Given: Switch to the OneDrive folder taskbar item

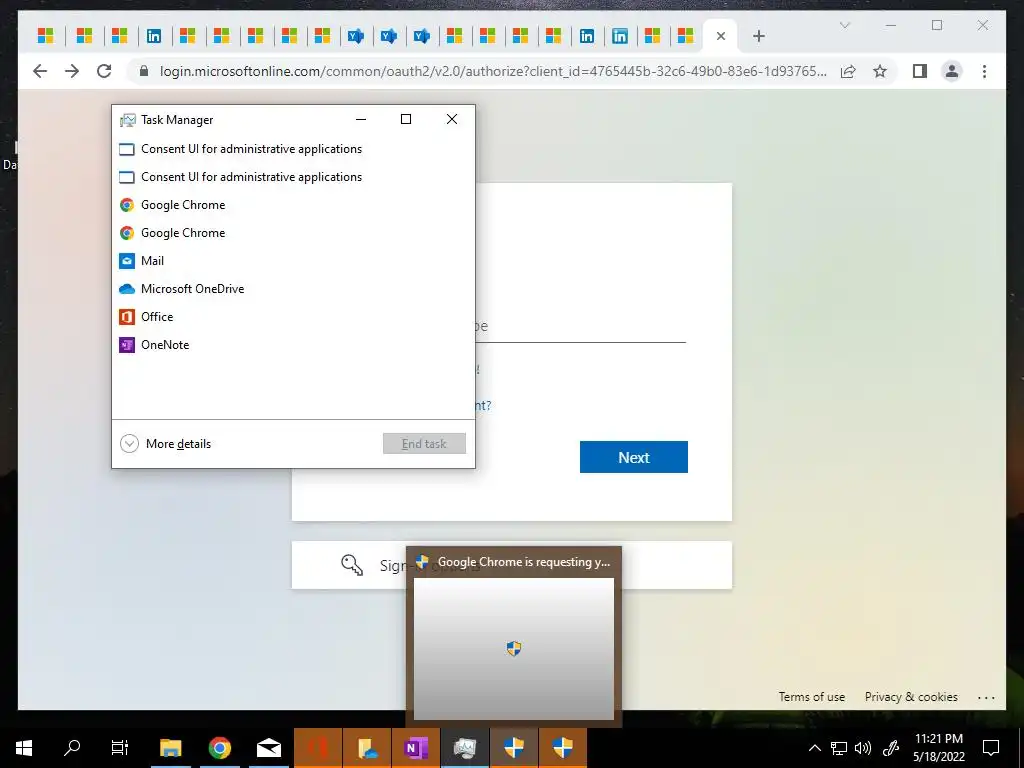Looking at the screenshot, I should click(x=367, y=748).
